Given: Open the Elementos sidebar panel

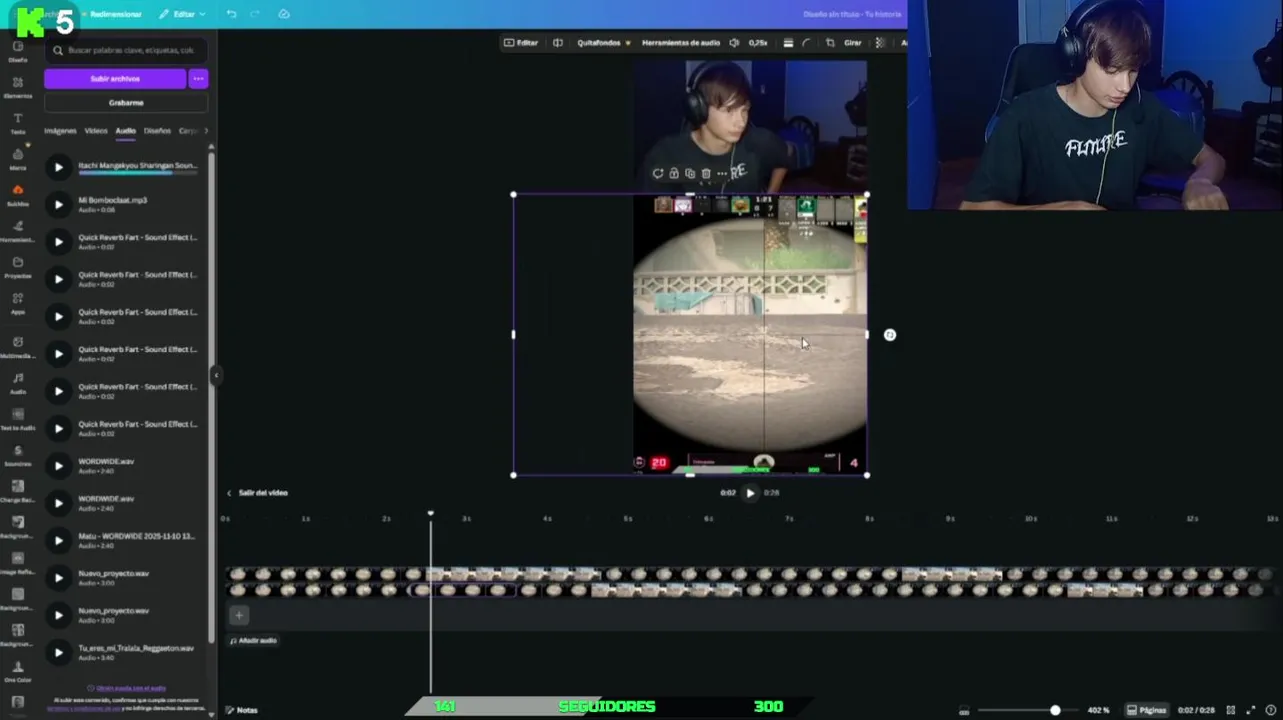Looking at the screenshot, I should pos(17,87).
